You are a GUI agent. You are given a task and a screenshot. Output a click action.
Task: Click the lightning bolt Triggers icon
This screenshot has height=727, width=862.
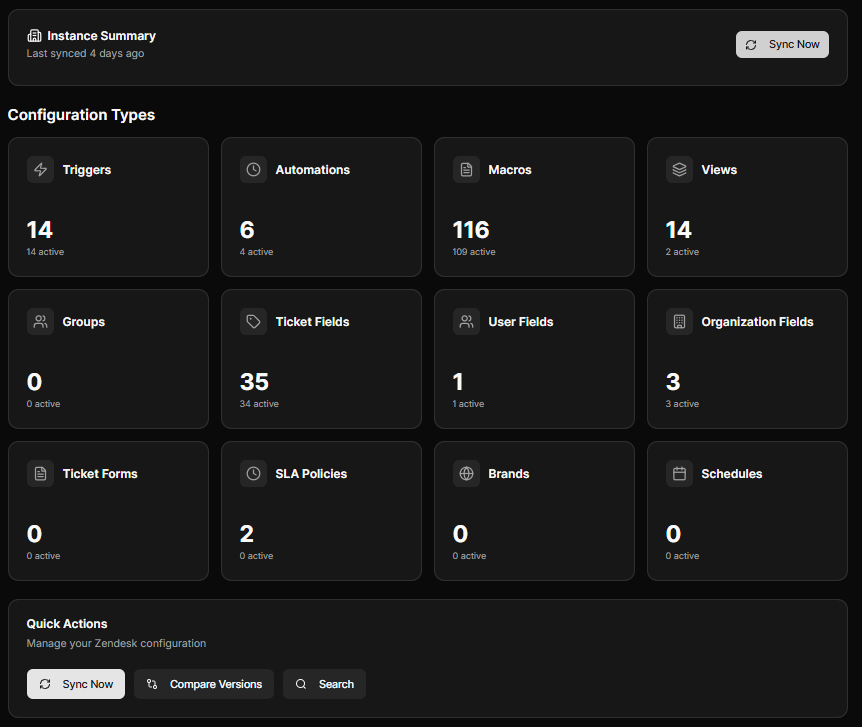pyautogui.click(x=40, y=170)
